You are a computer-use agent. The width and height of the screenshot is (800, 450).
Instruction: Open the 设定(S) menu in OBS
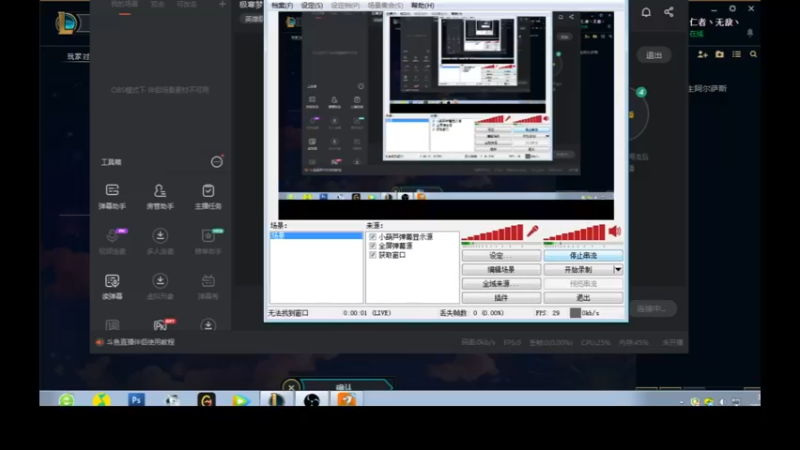312,5
